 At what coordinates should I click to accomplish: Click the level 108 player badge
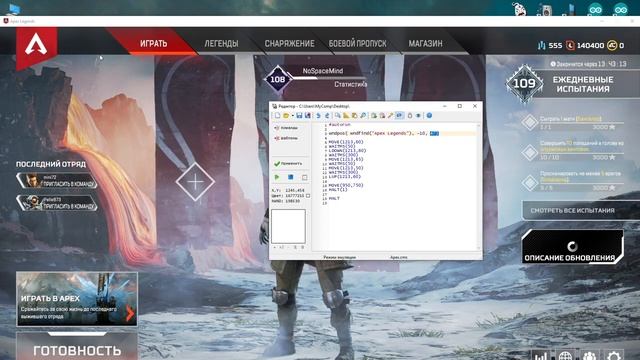(278, 79)
